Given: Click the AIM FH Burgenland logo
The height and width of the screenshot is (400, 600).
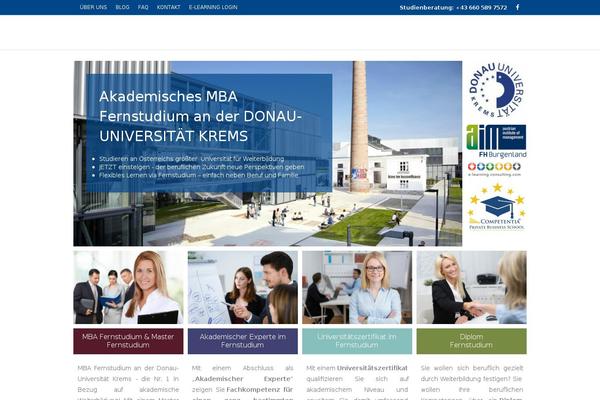Looking at the screenshot, I should point(496,141).
